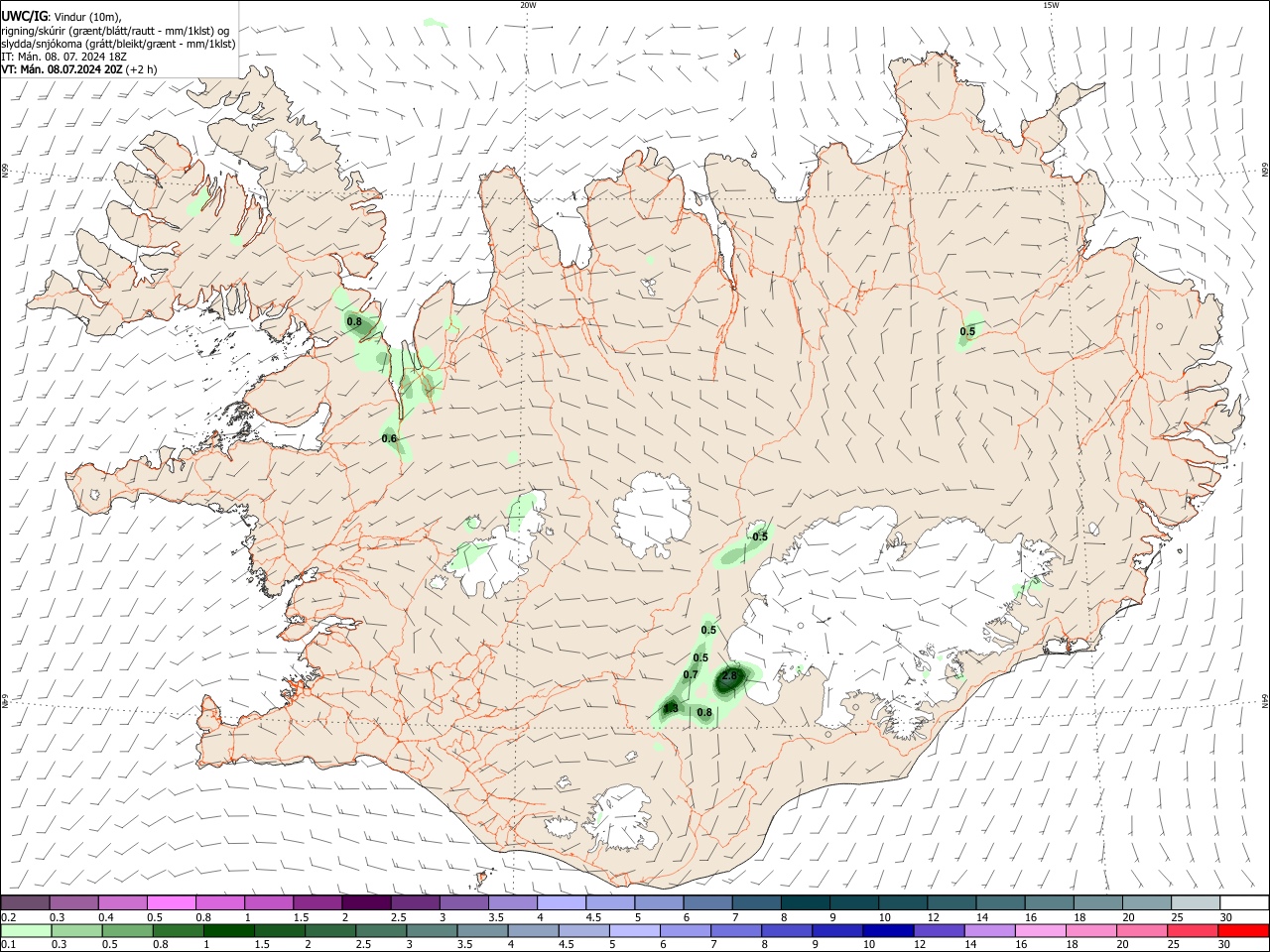Click the '15W' longitude label

(1051, 5)
